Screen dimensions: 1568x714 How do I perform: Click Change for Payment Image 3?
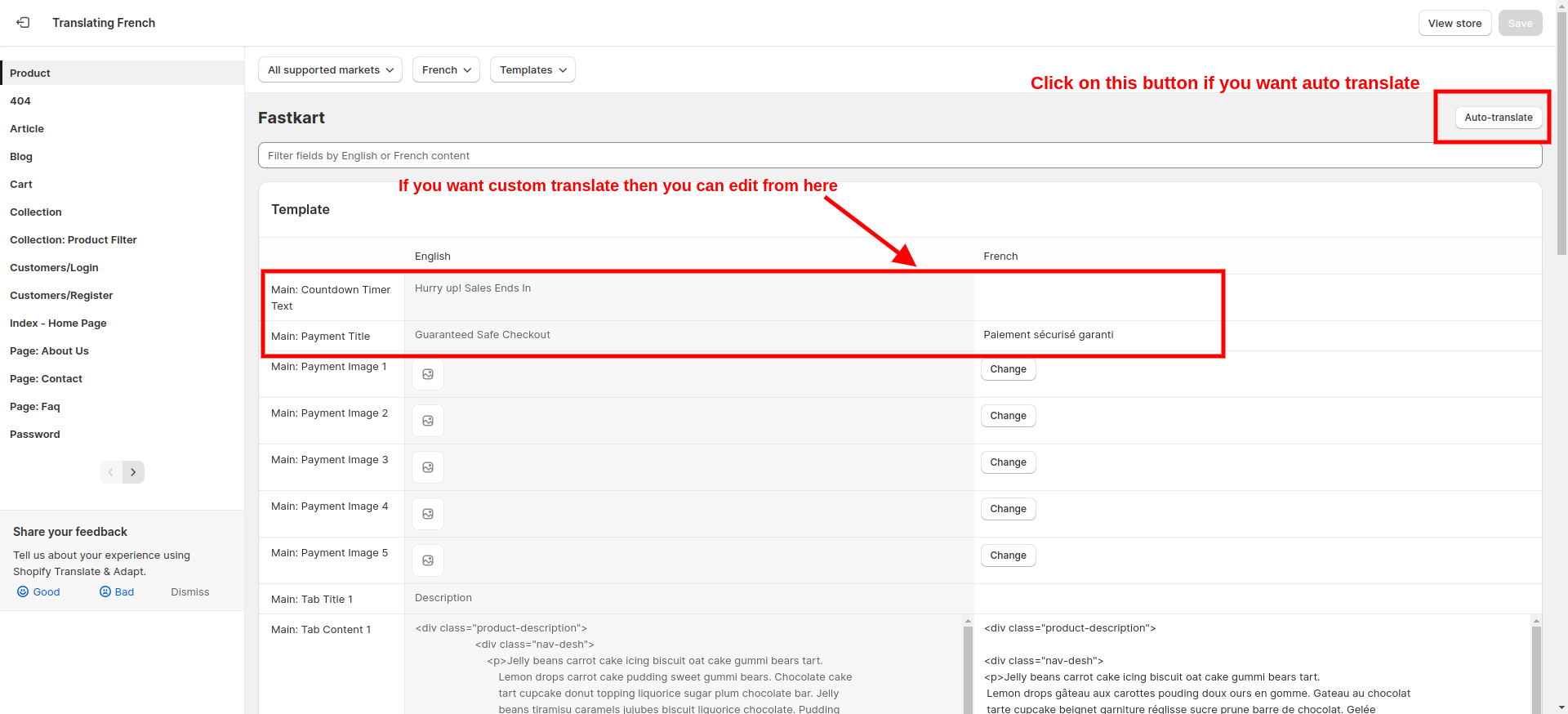pyautogui.click(x=1008, y=462)
